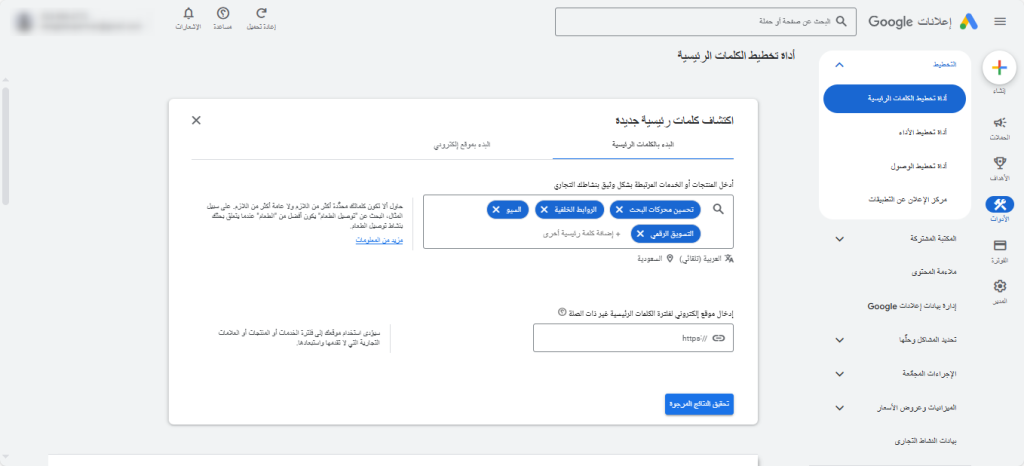This screenshot has height=466, width=1024.
Task: Switch to 'البدء بموقع إلكتروني' tab
Action: pos(462,145)
